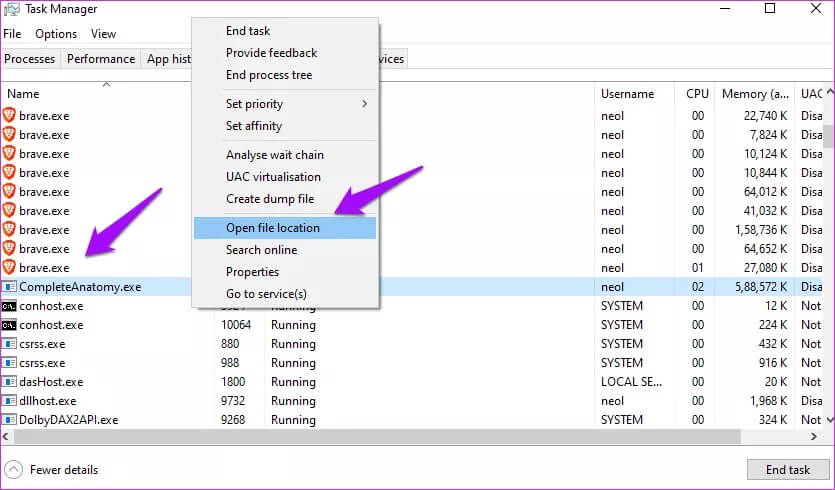The image size is (835, 490).
Task: Click the Brave icon in the 7,824 K row
Action: click(9, 134)
